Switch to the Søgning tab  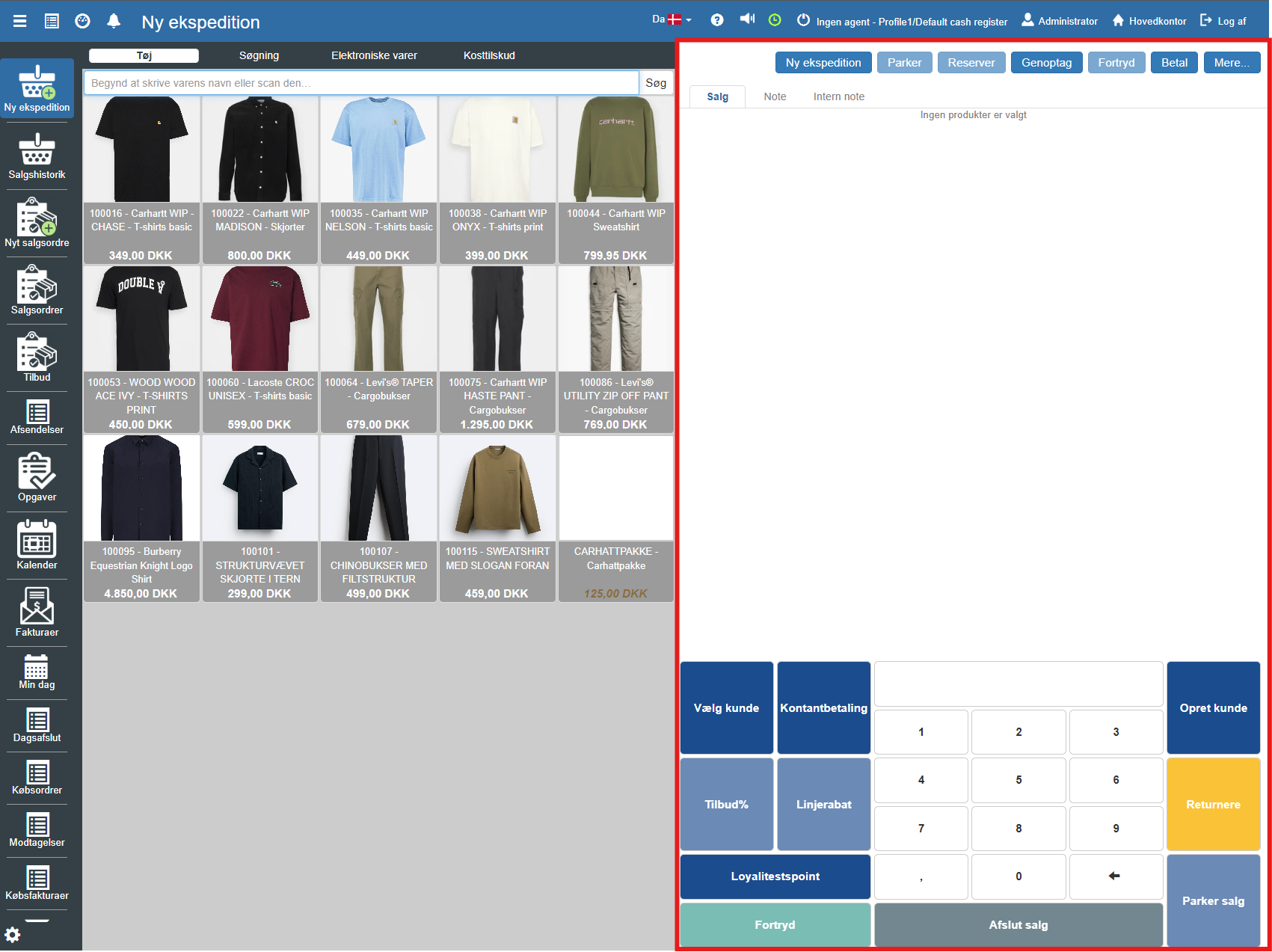point(259,55)
